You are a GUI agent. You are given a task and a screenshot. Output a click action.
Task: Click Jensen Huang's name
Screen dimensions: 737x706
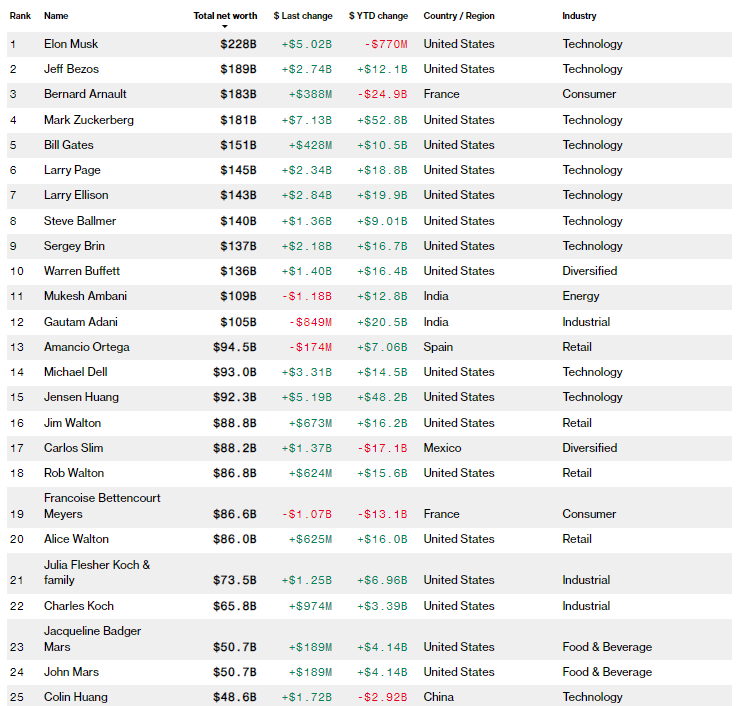tap(81, 397)
